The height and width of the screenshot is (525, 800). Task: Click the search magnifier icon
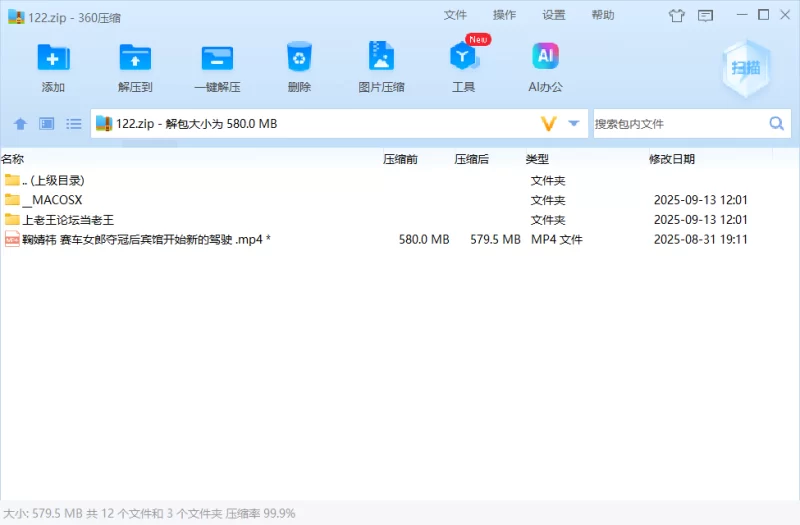(777, 123)
